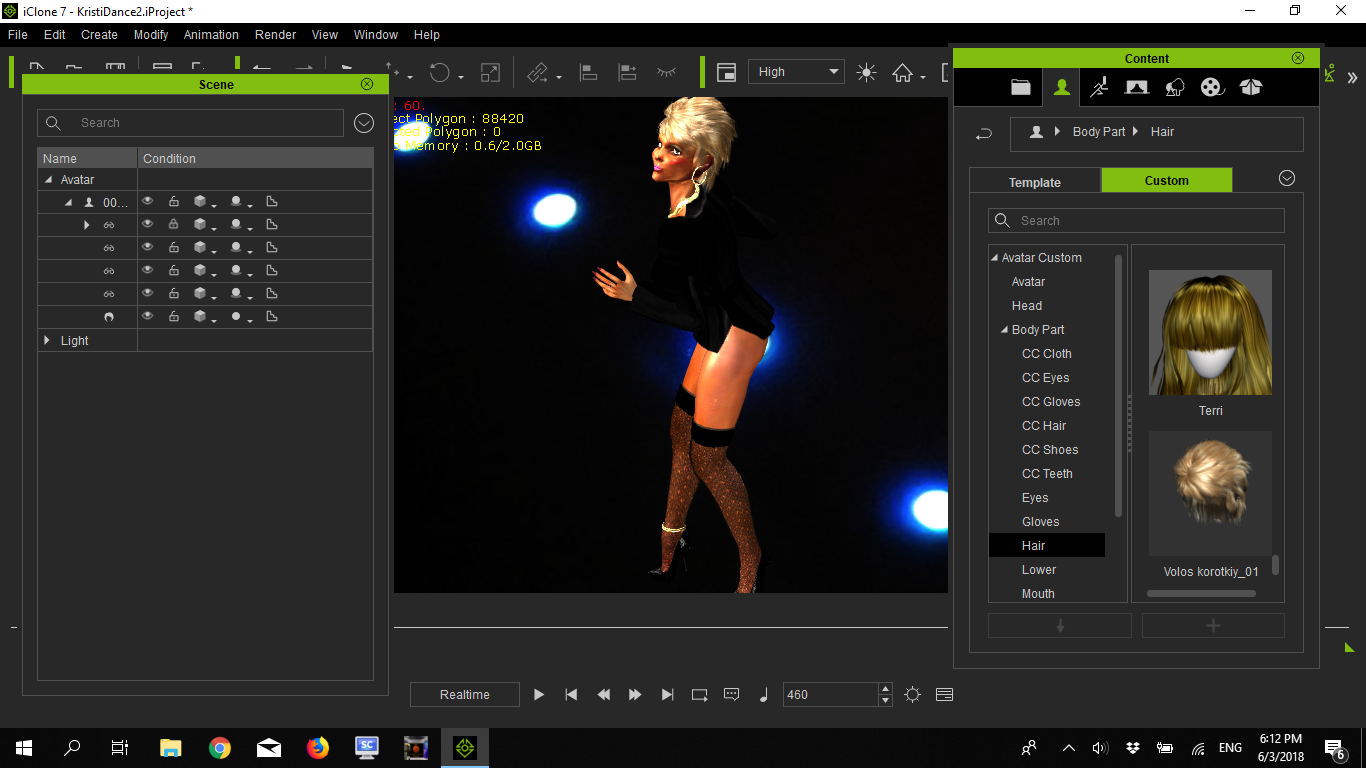
Task: Click the actor icon in the Content breadcrumb
Action: click(1036, 132)
